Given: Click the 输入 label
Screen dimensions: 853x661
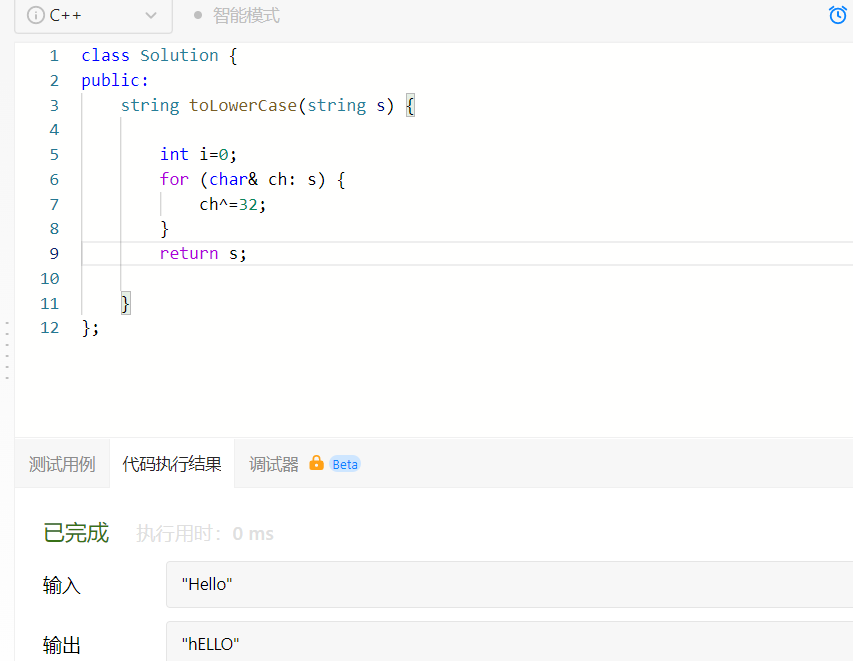Looking at the screenshot, I should click(61, 586).
